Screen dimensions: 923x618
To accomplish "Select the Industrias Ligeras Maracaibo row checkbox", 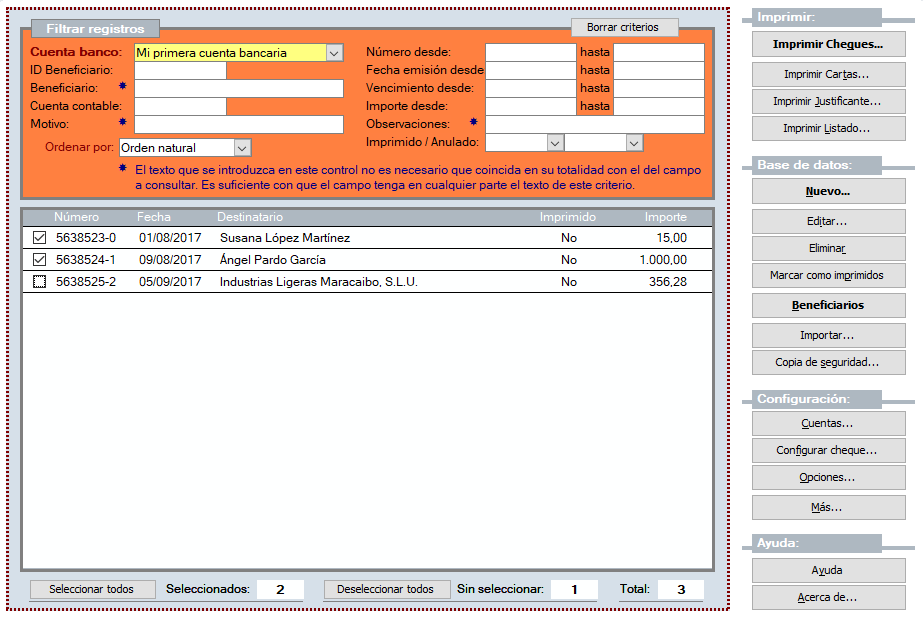I will 37,281.
